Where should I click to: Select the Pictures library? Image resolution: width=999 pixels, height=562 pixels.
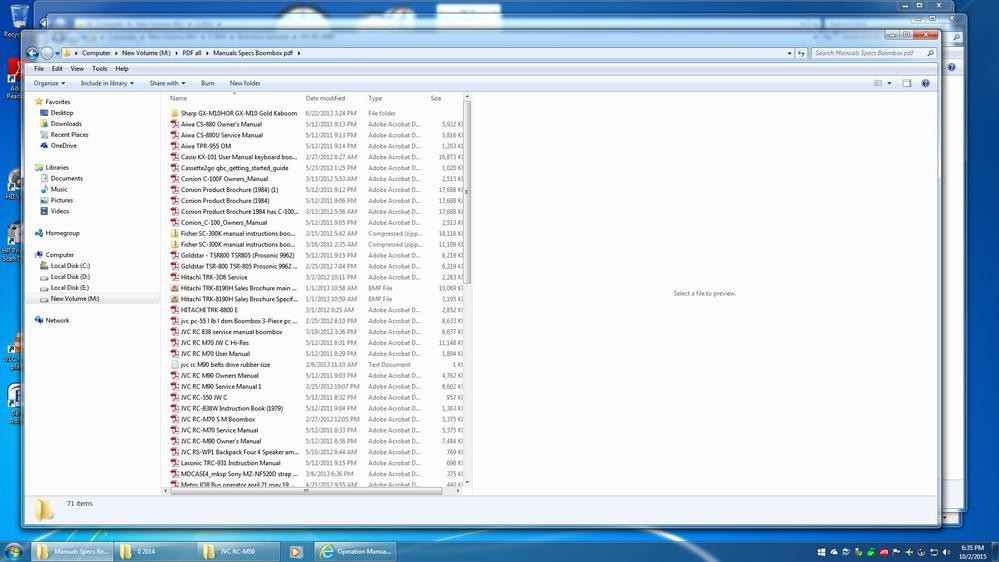[62, 200]
